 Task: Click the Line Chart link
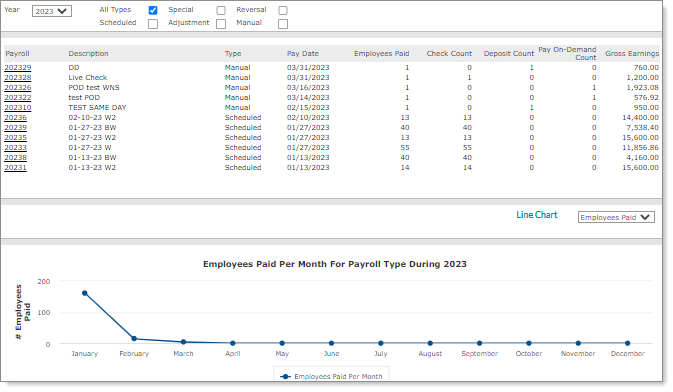click(x=537, y=215)
